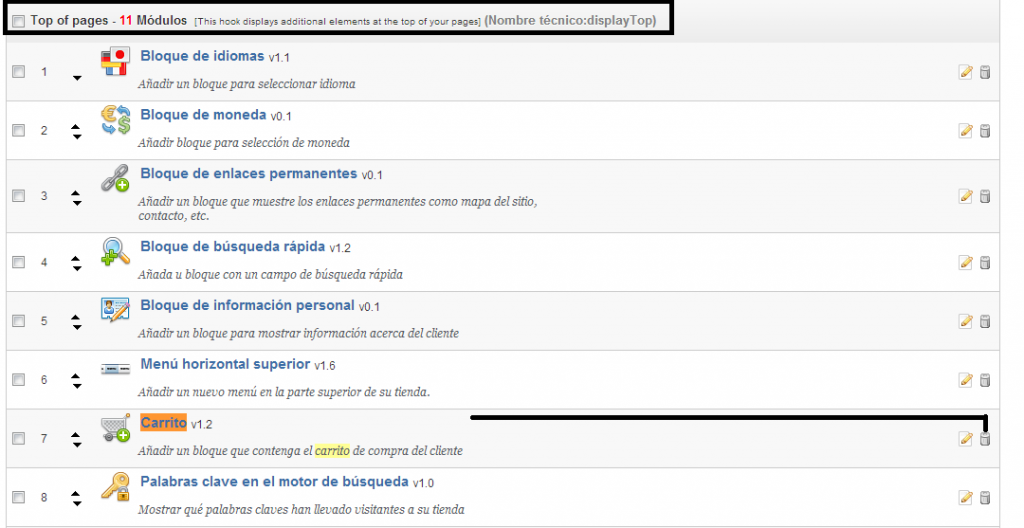Move Bloque de moneda up with arrow

coord(76,126)
